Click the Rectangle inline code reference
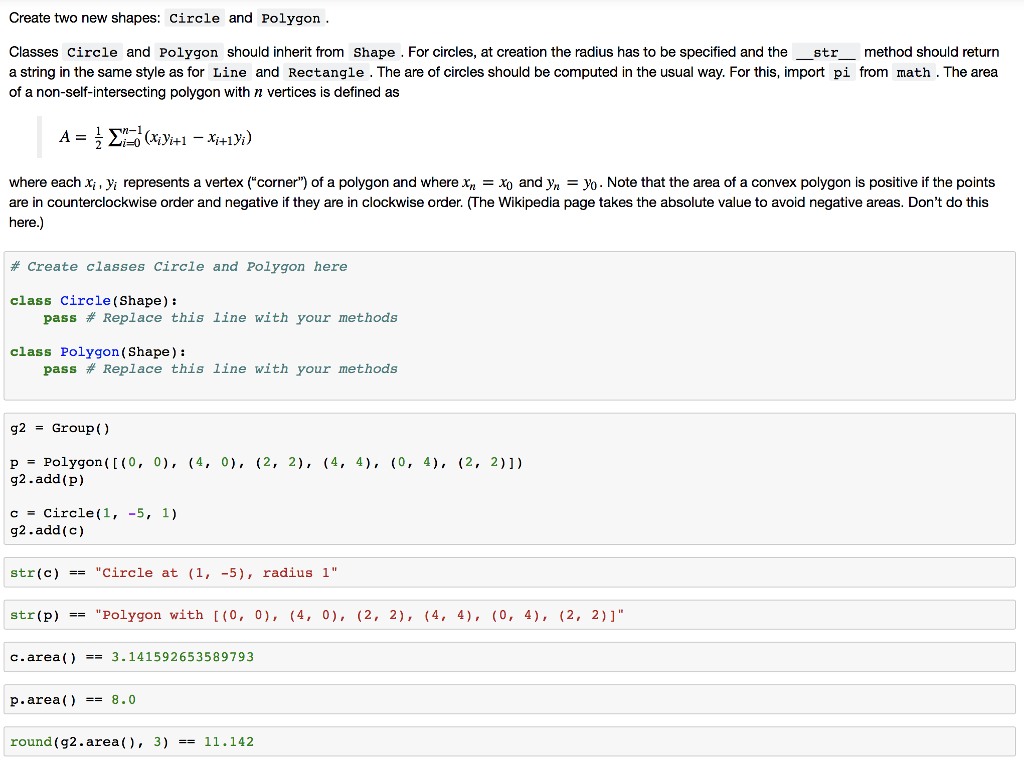1024x764 pixels. [x=326, y=72]
